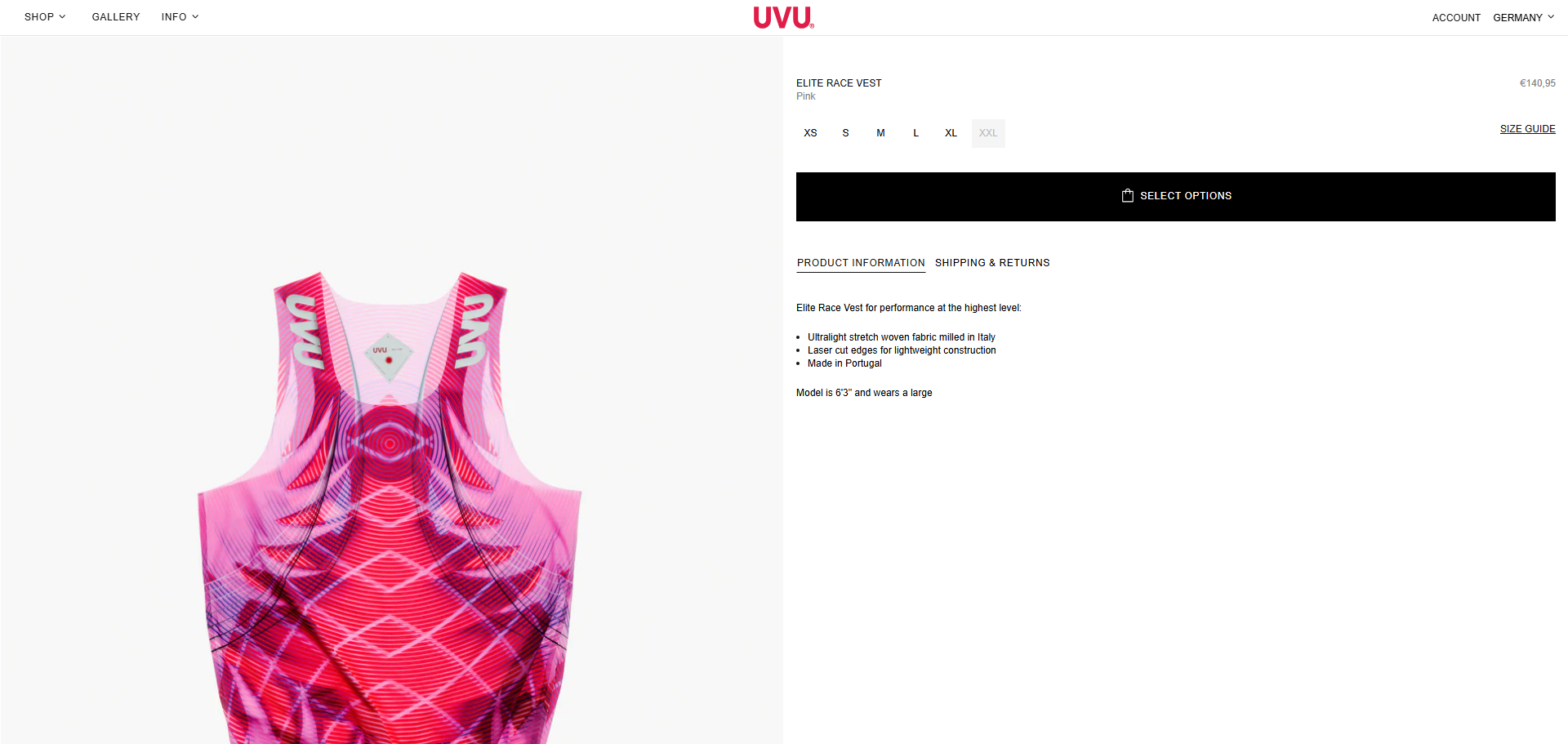The image size is (1568, 744).
Task: Click the pink race vest product image
Action: 390,506
